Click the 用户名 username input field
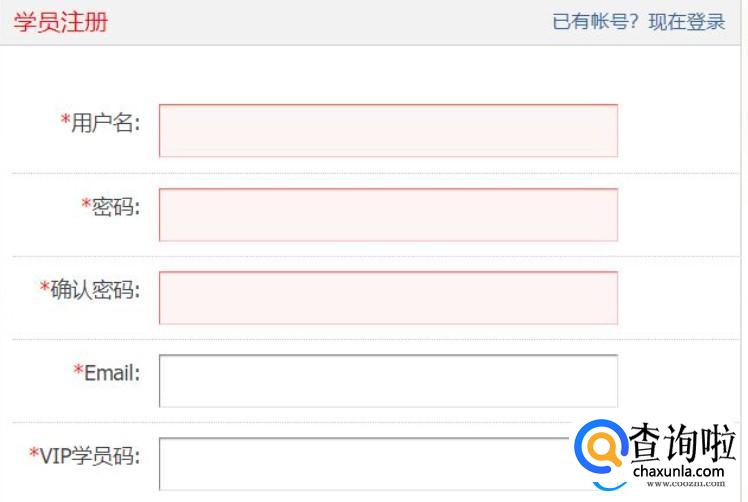 388,130
